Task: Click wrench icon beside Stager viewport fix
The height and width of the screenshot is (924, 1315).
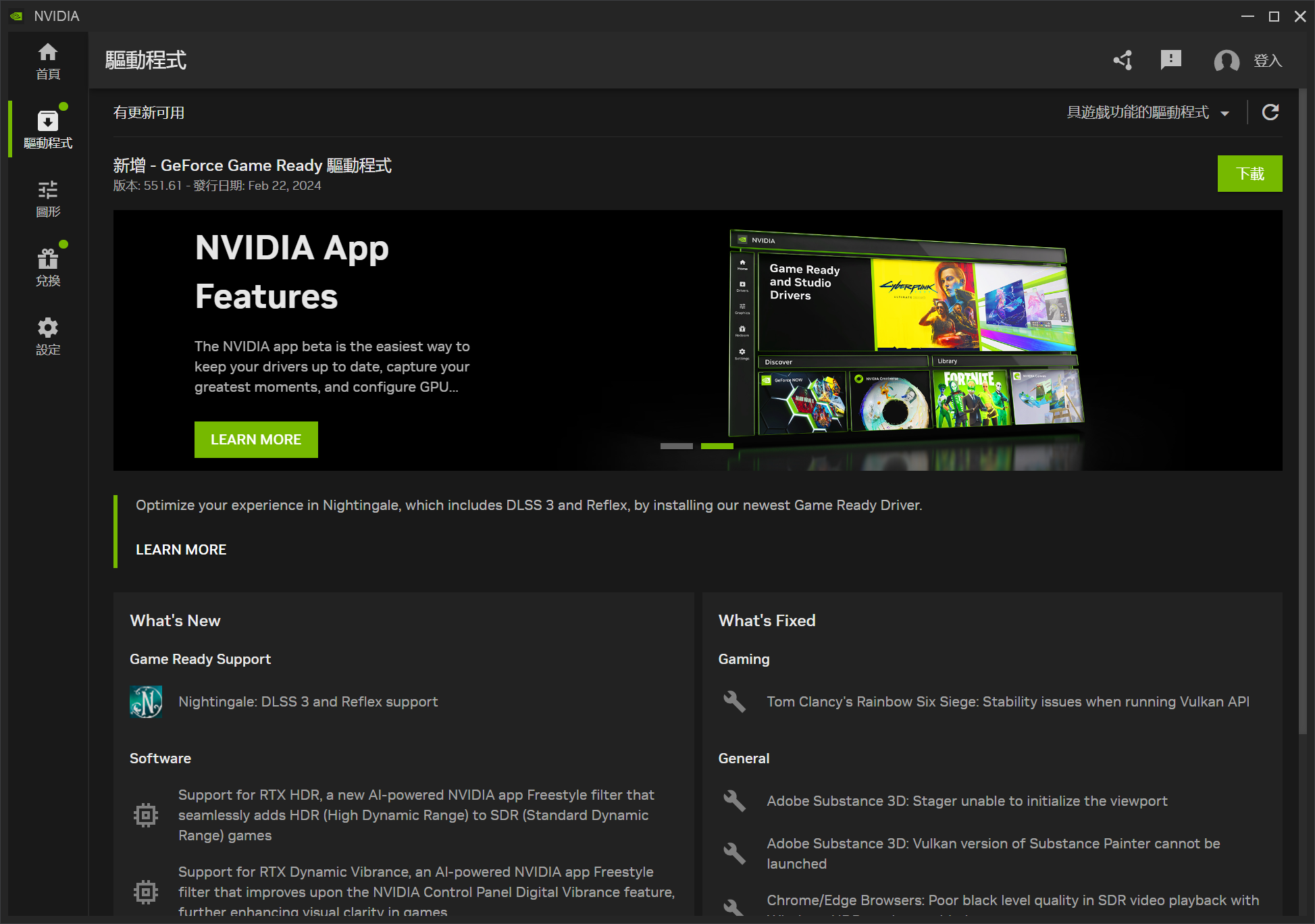Action: tap(734, 801)
